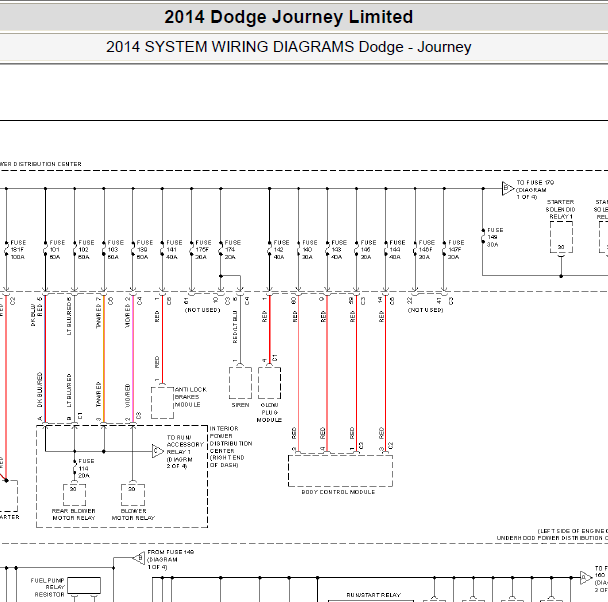Click INTERIOR POWER DISTRIBUTION CENTER label
608x602 pixels.
pos(231,447)
